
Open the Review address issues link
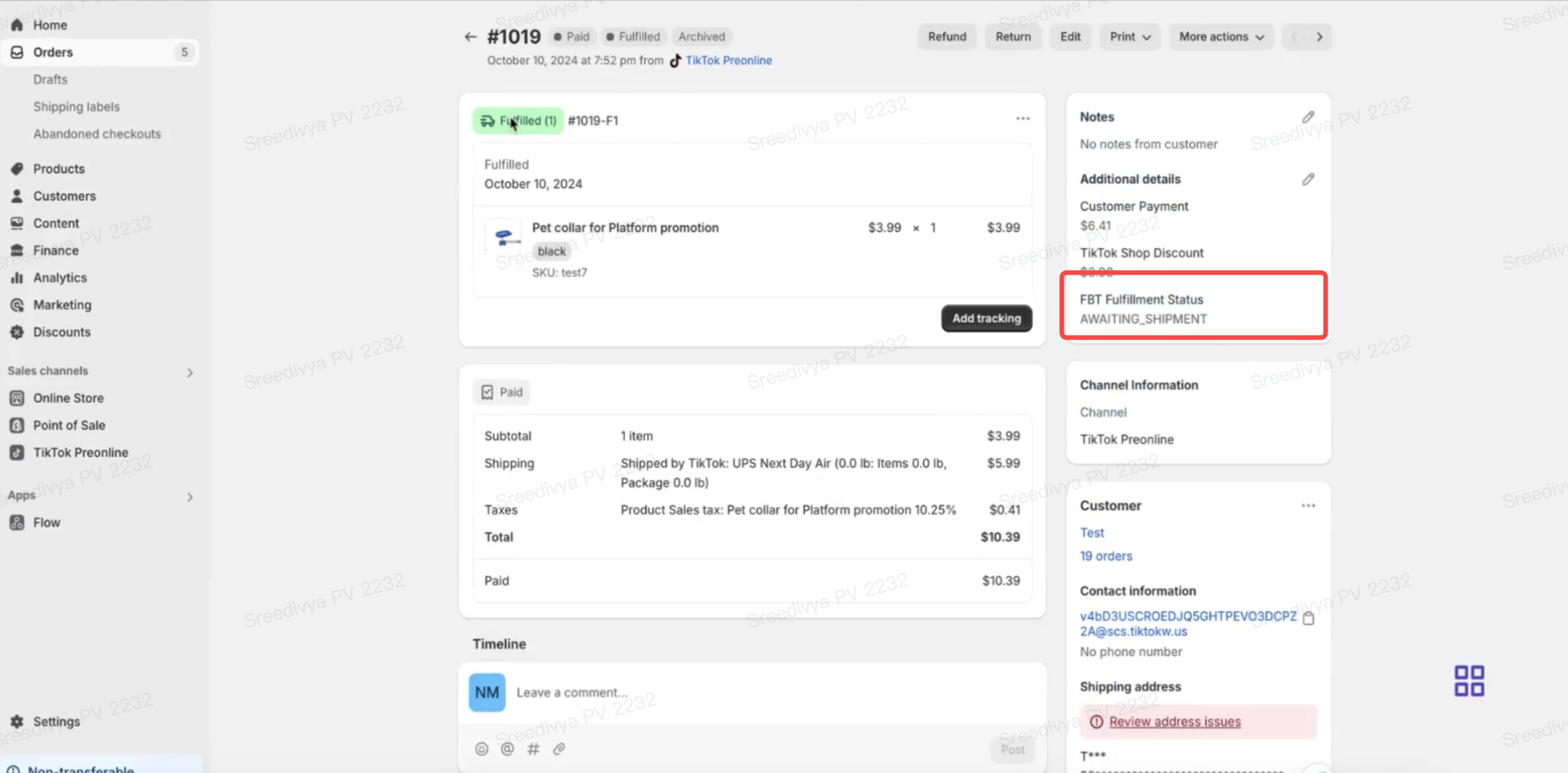tap(1174, 721)
